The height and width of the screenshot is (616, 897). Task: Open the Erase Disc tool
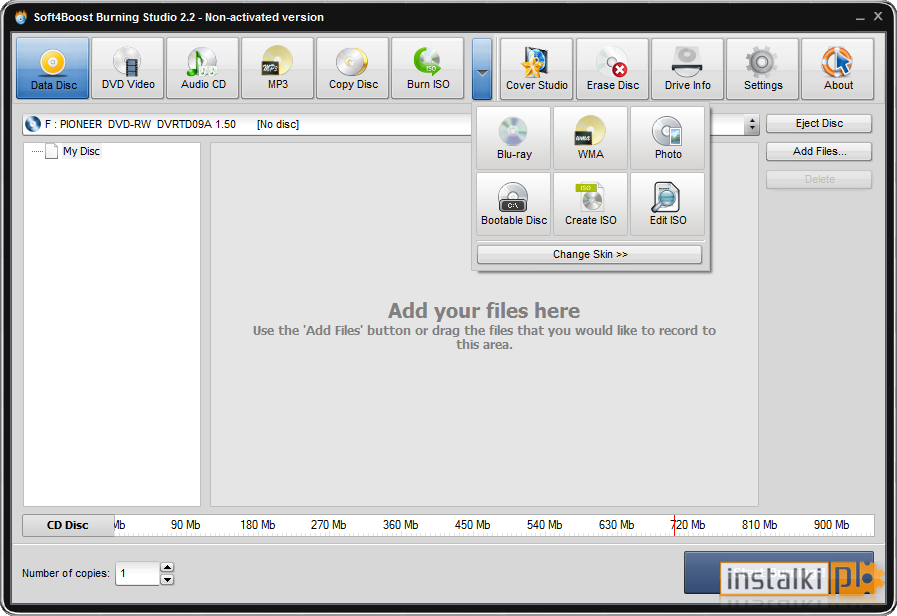[x=612, y=69]
